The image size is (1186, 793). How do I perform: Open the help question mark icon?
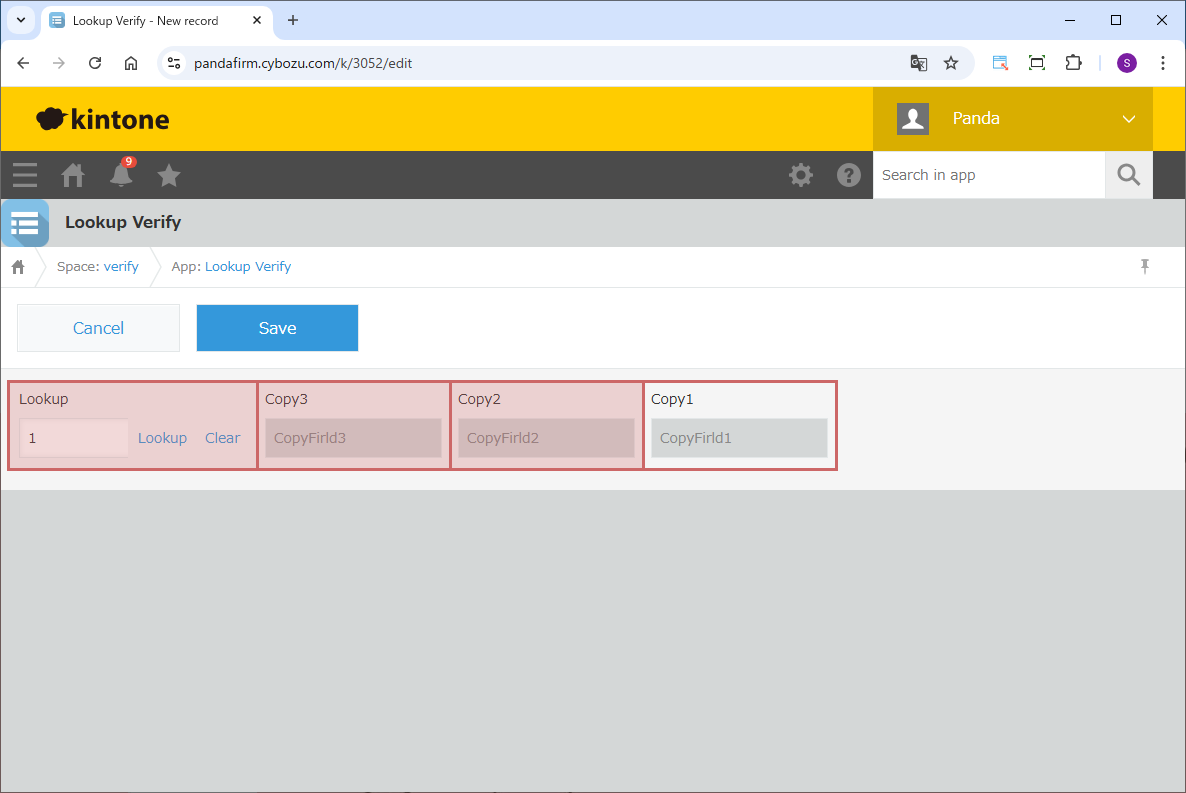click(x=848, y=175)
